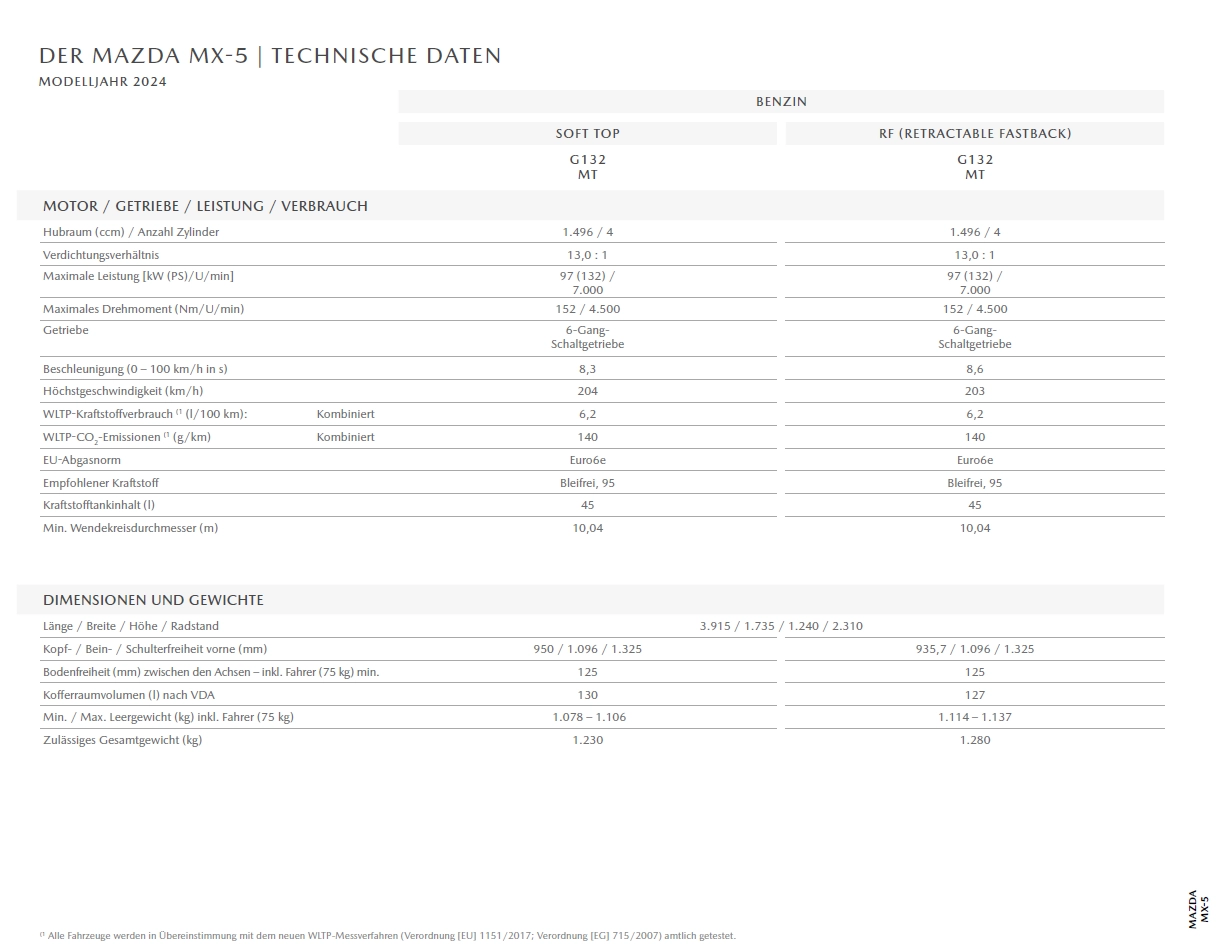Click 'Min. / Max. Leergewicht (kg)' label
The height and width of the screenshot is (949, 1218).
(x=168, y=717)
